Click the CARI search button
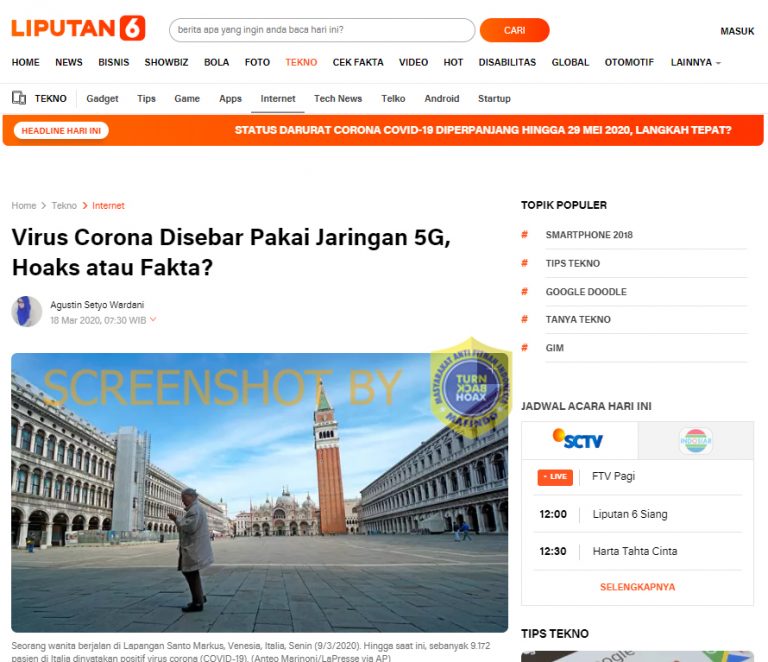This screenshot has height=662, width=768. coord(514,30)
